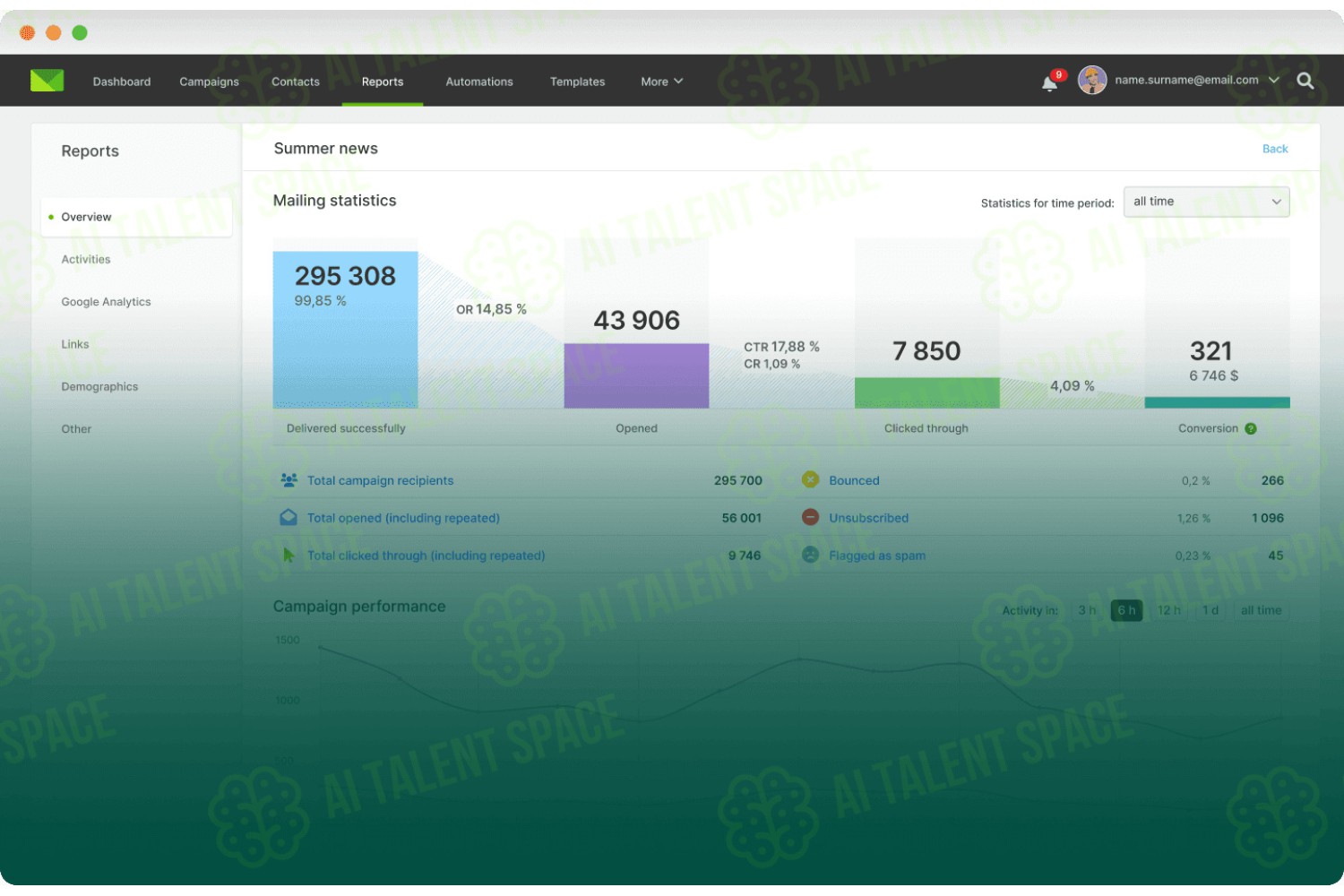Click the 1 096 unsubscribed count
Image resolution: width=1344 pixels, height=896 pixels.
(x=1268, y=518)
